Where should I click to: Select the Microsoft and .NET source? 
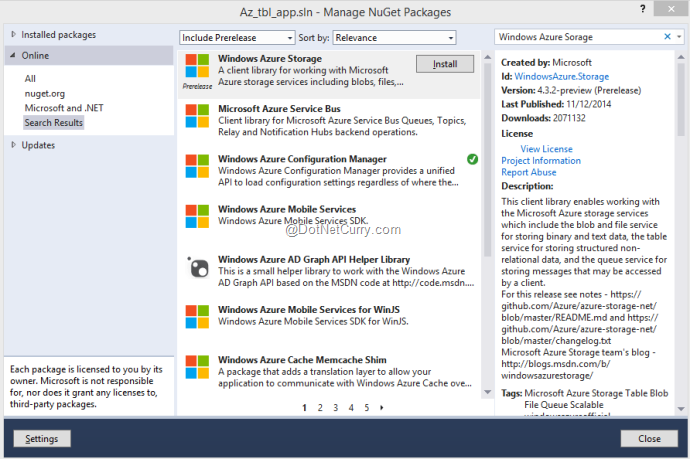click(x=64, y=108)
